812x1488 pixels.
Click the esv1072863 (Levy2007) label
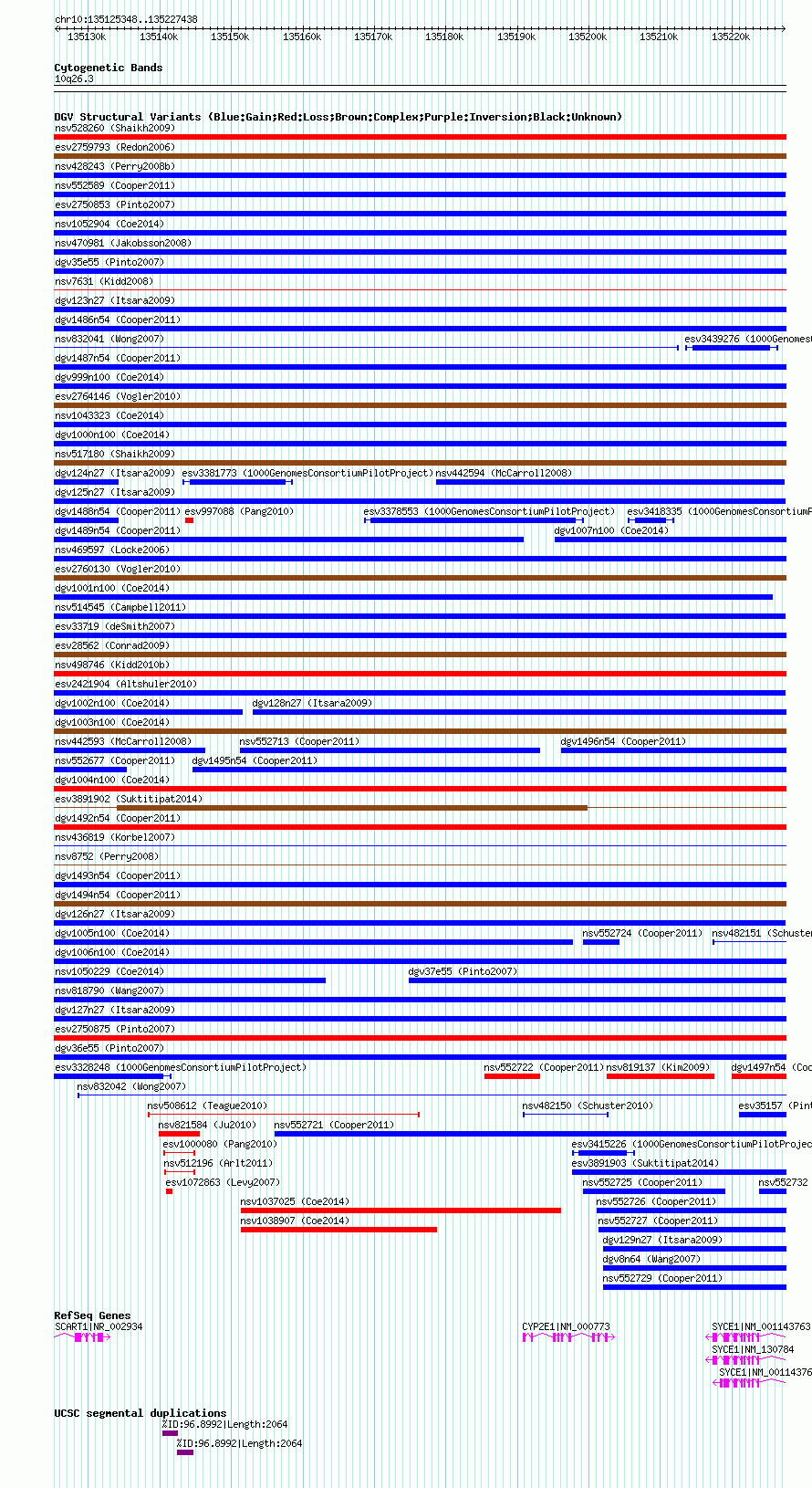223,1182
